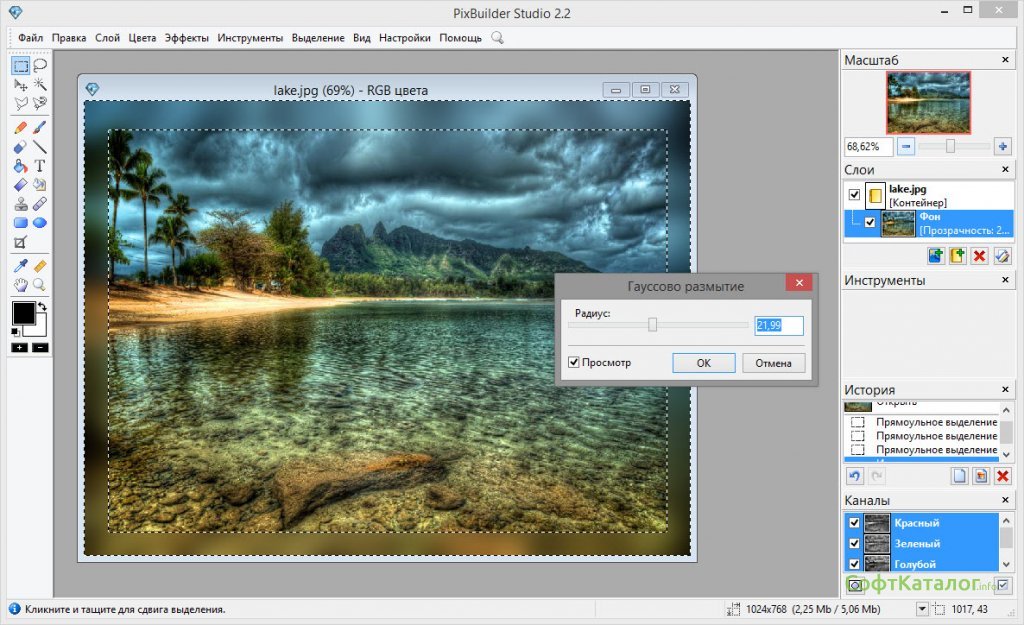Image resolution: width=1024 pixels, height=625 pixels.
Task: Click the Отмена cancel button
Action: coord(773,363)
